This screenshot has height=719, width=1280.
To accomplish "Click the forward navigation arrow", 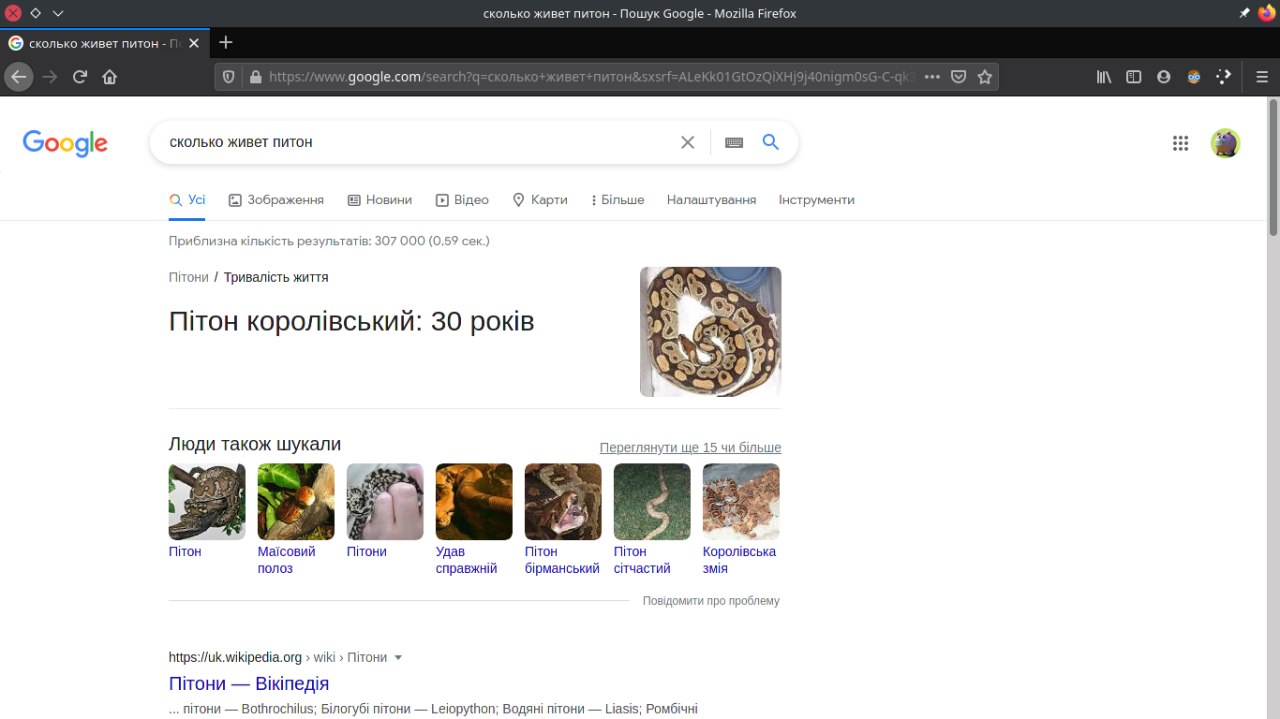I will [50, 77].
